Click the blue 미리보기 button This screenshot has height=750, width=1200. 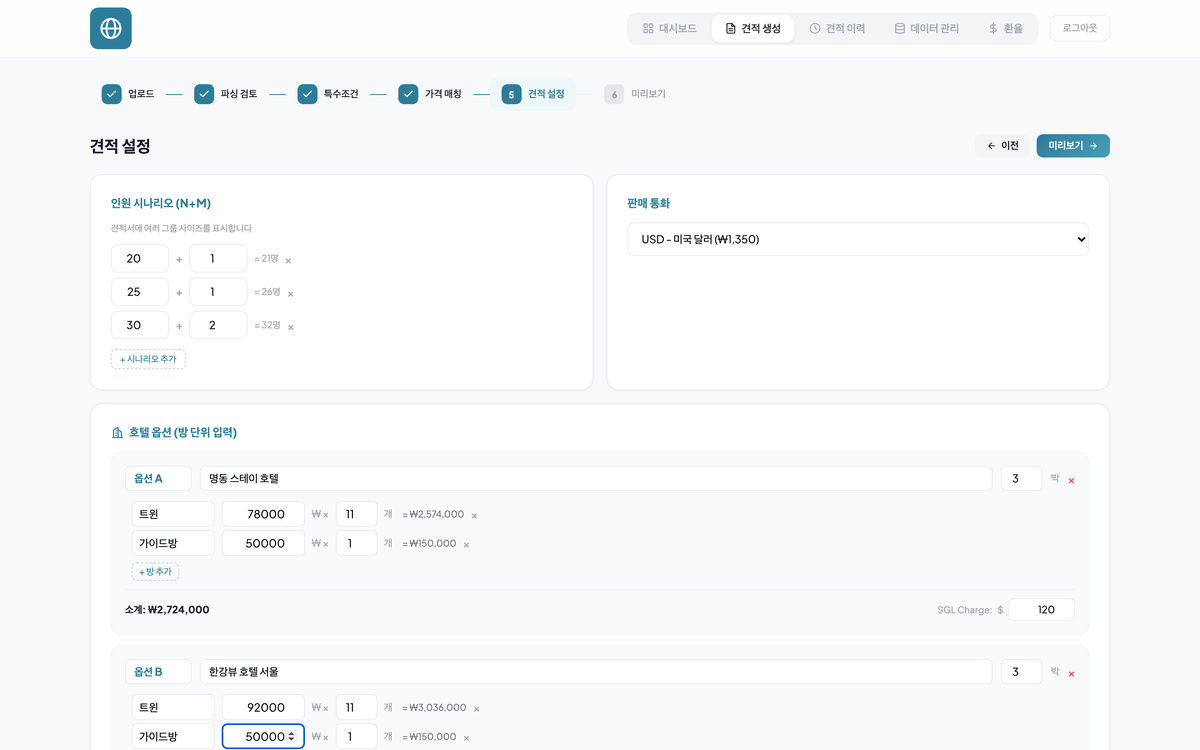(1073, 146)
